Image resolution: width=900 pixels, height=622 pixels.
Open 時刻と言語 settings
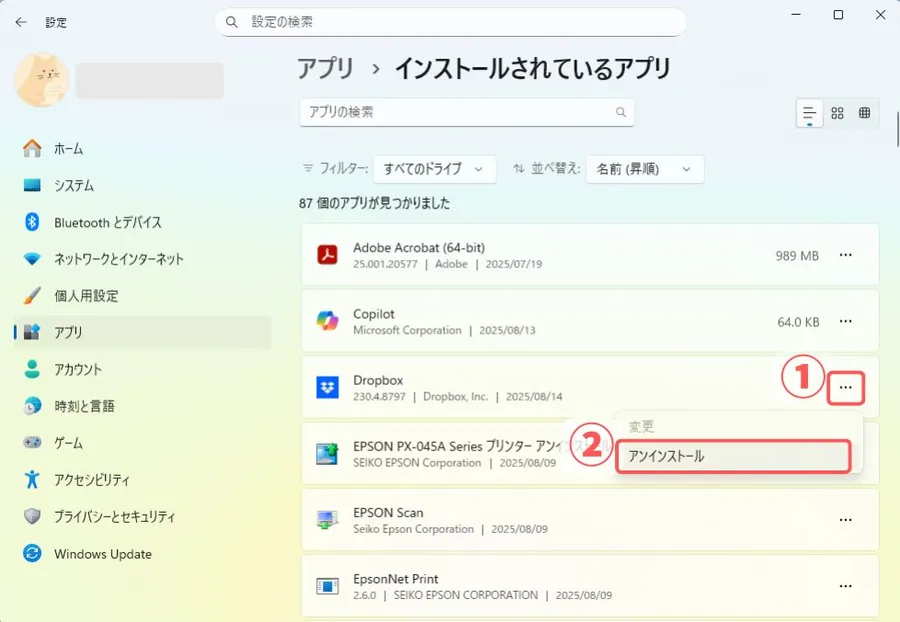(x=142, y=406)
